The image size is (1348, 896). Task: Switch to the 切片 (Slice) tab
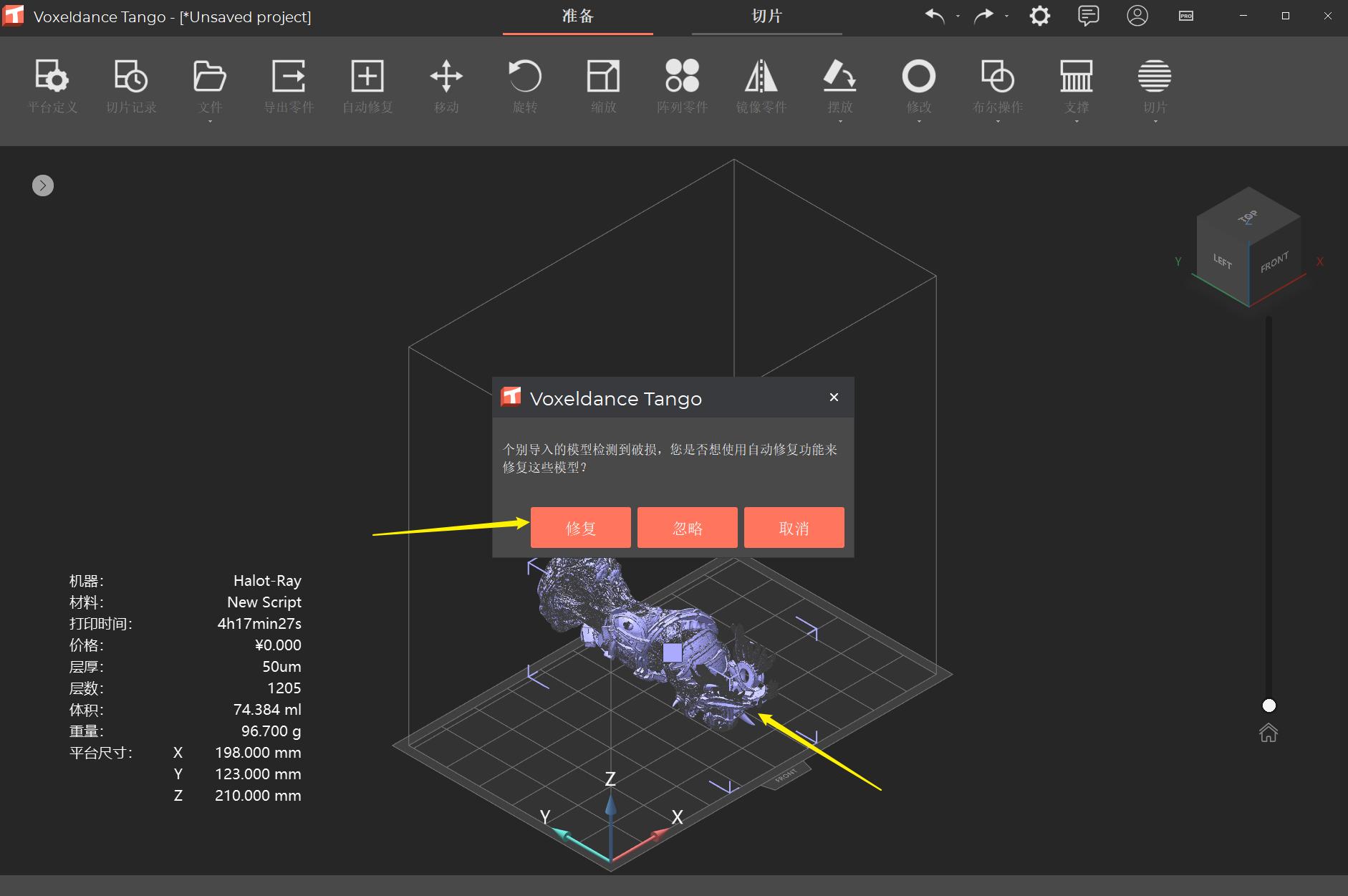766,16
